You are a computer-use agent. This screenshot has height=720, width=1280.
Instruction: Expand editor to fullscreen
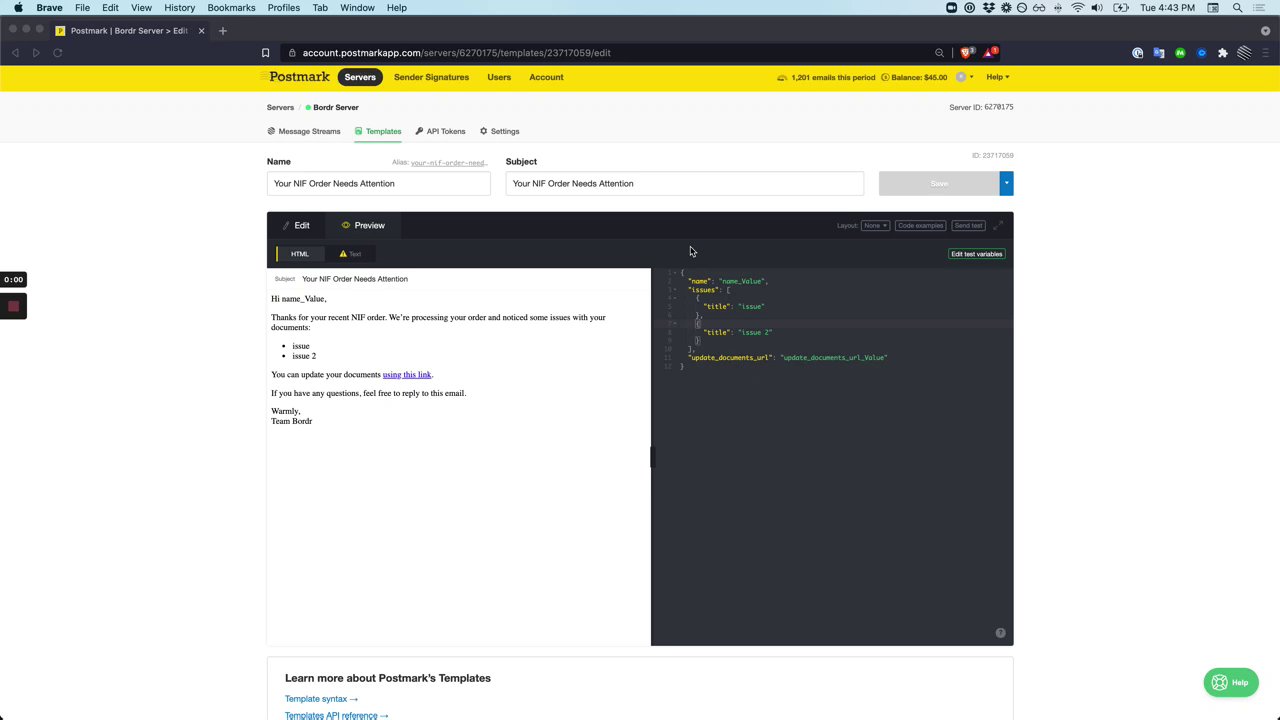tap(998, 225)
